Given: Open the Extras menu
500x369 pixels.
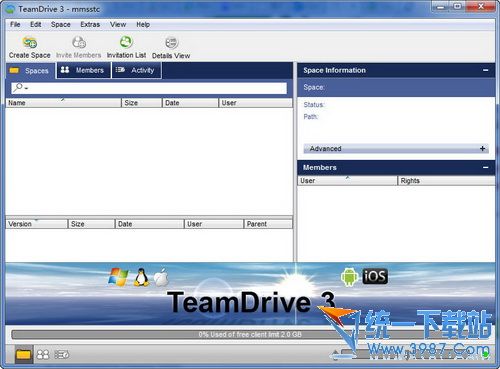Looking at the screenshot, I should click(90, 24).
